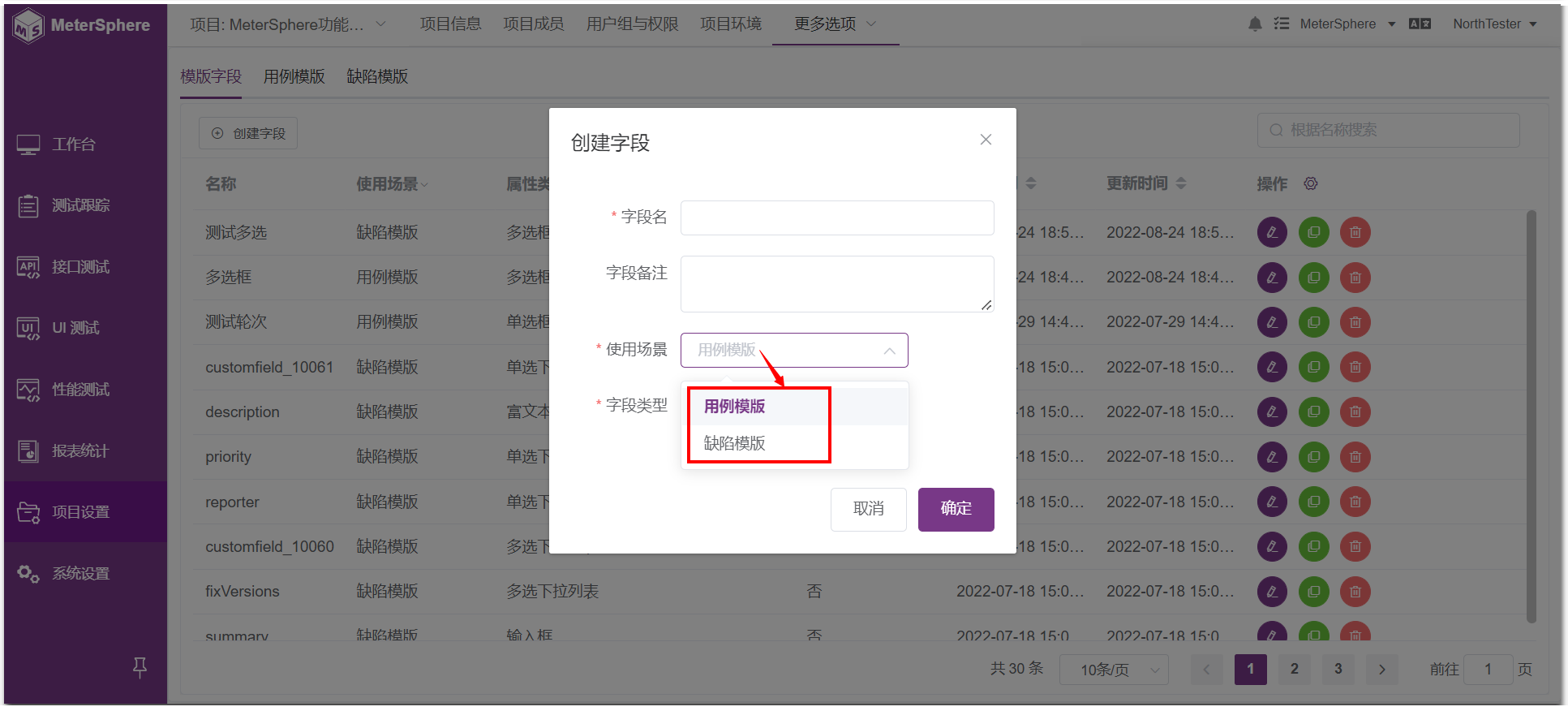The width and height of the screenshot is (1568, 711).
Task: Expand the 更多选项 menu
Action: coord(836,24)
